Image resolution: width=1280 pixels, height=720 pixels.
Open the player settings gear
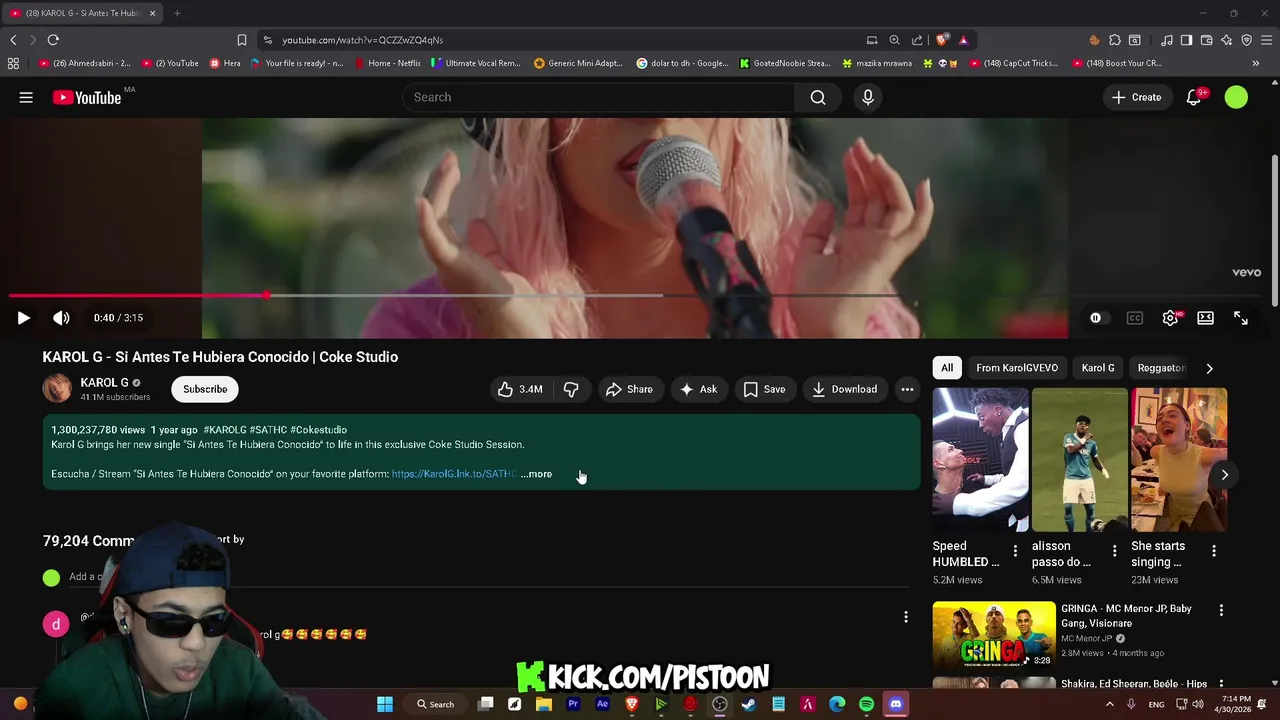pos(1170,318)
